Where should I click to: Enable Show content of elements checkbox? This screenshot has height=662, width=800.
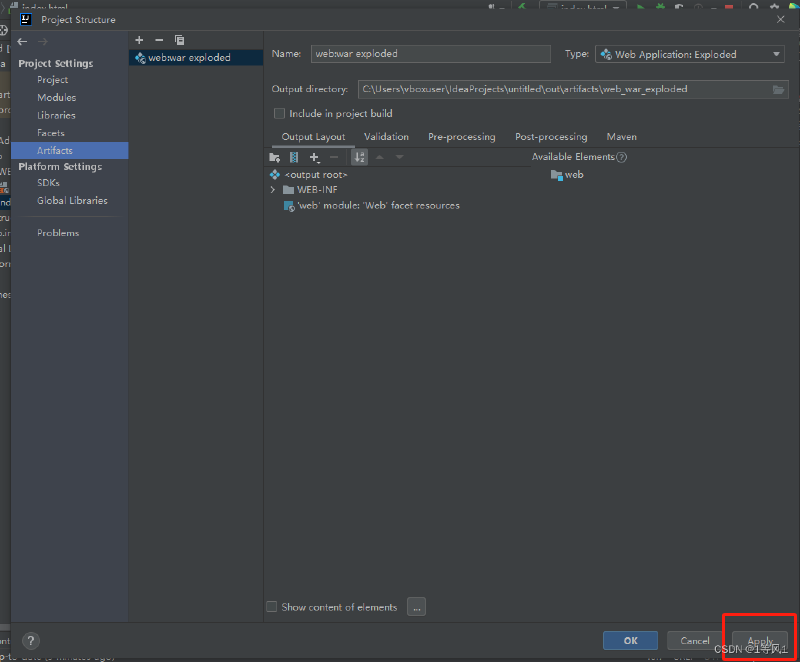271,607
